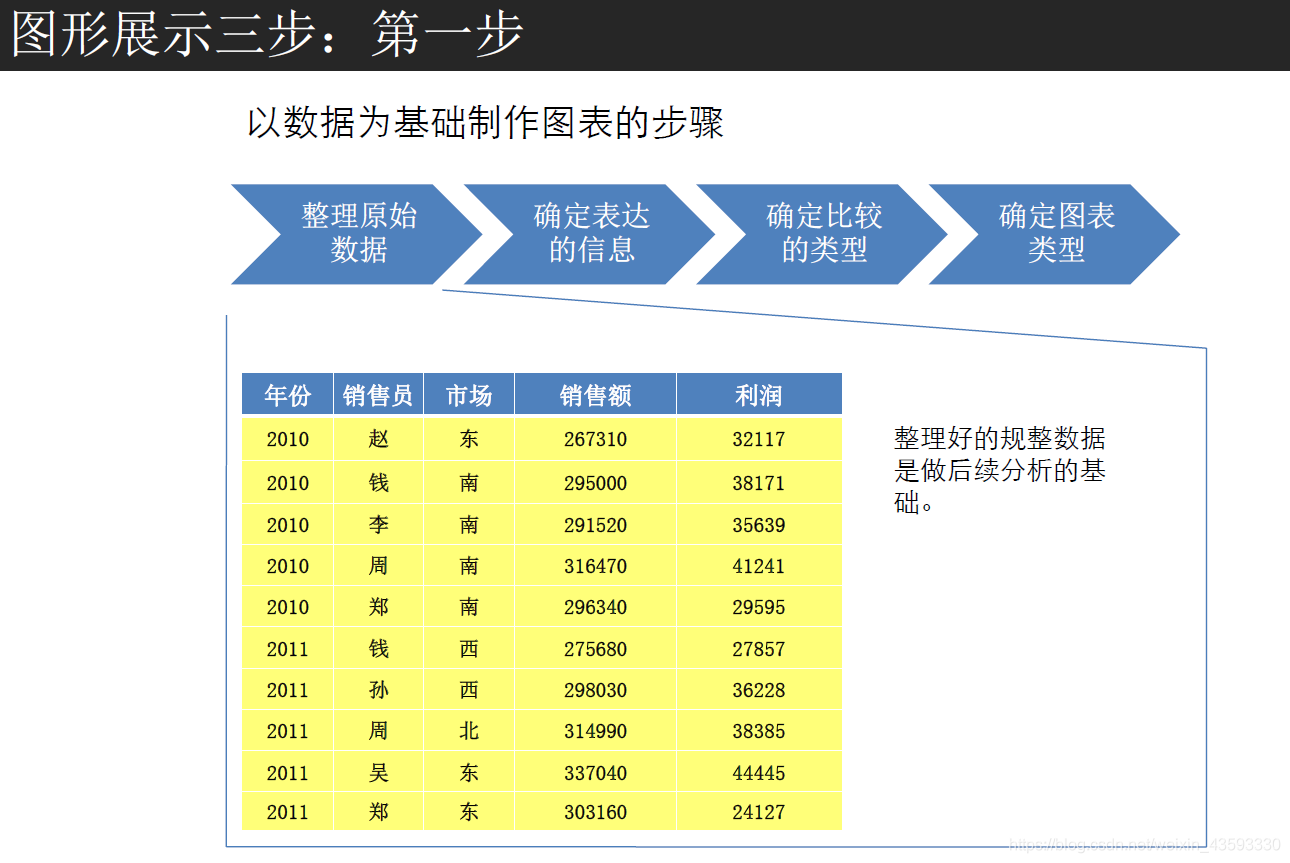Viewport: 1290px width, 863px height.
Task: Click sales value 337040
Action: 596,773
